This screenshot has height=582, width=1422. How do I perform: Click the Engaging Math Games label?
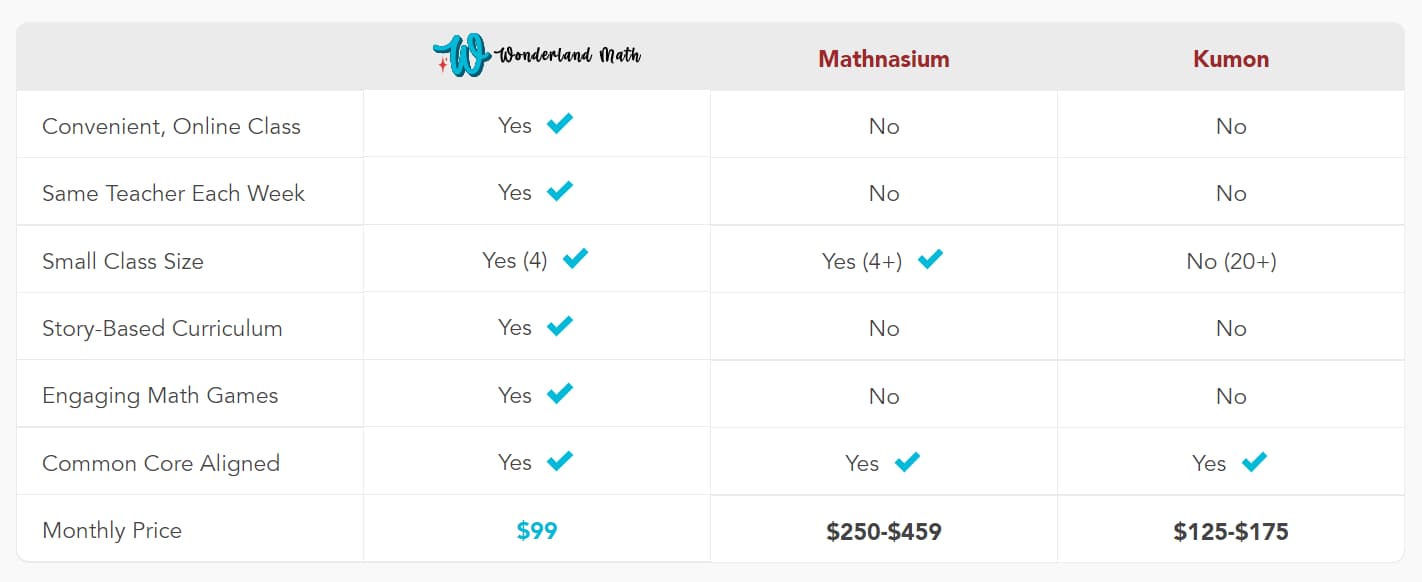pos(160,396)
